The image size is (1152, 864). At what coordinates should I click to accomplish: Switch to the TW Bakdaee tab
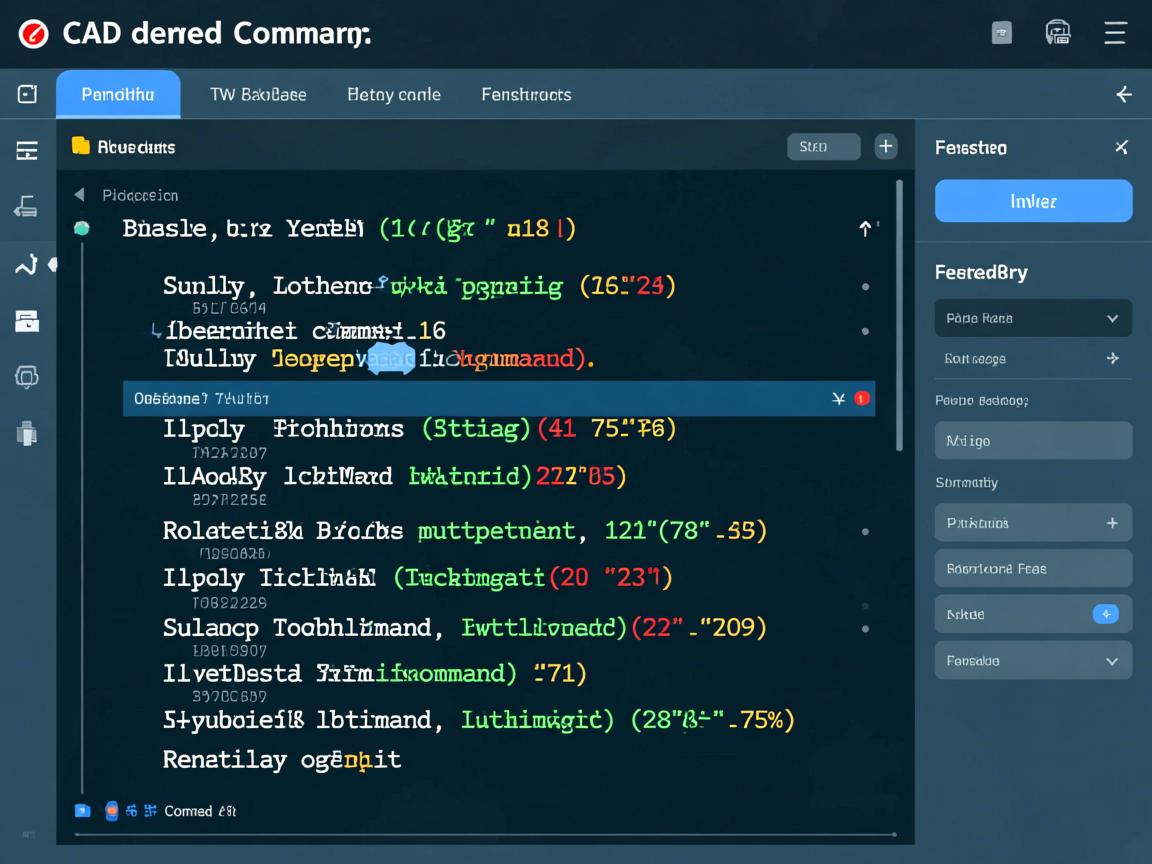pos(258,95)
